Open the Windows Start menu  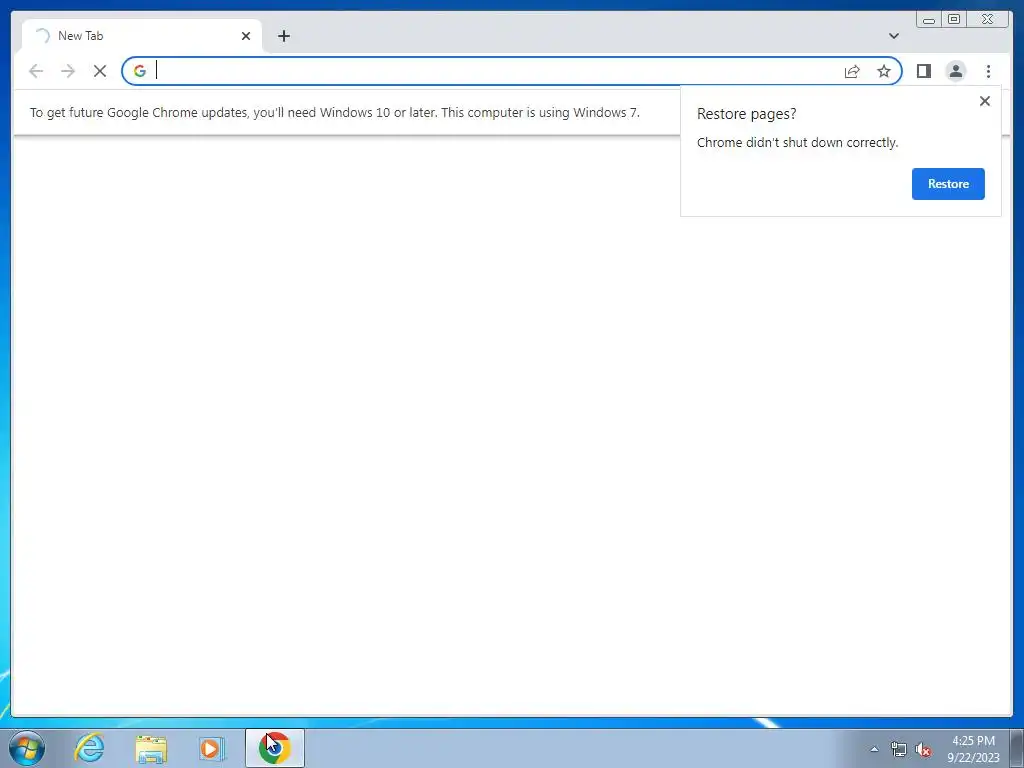click(27, 748)
